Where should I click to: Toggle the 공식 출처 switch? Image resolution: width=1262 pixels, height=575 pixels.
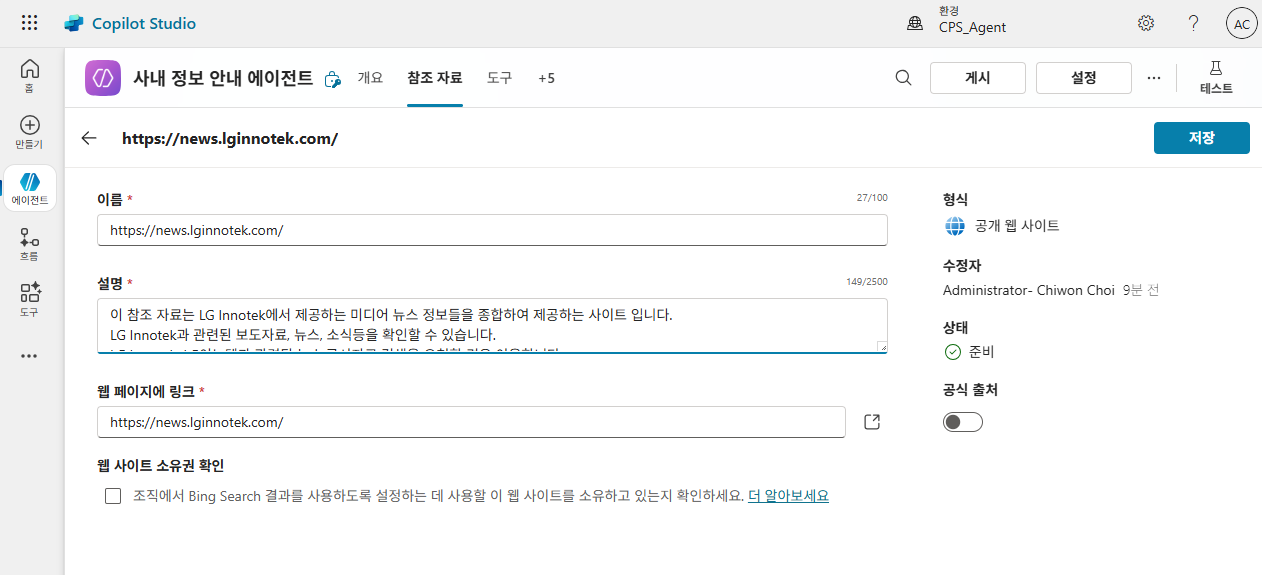(963, 422)
